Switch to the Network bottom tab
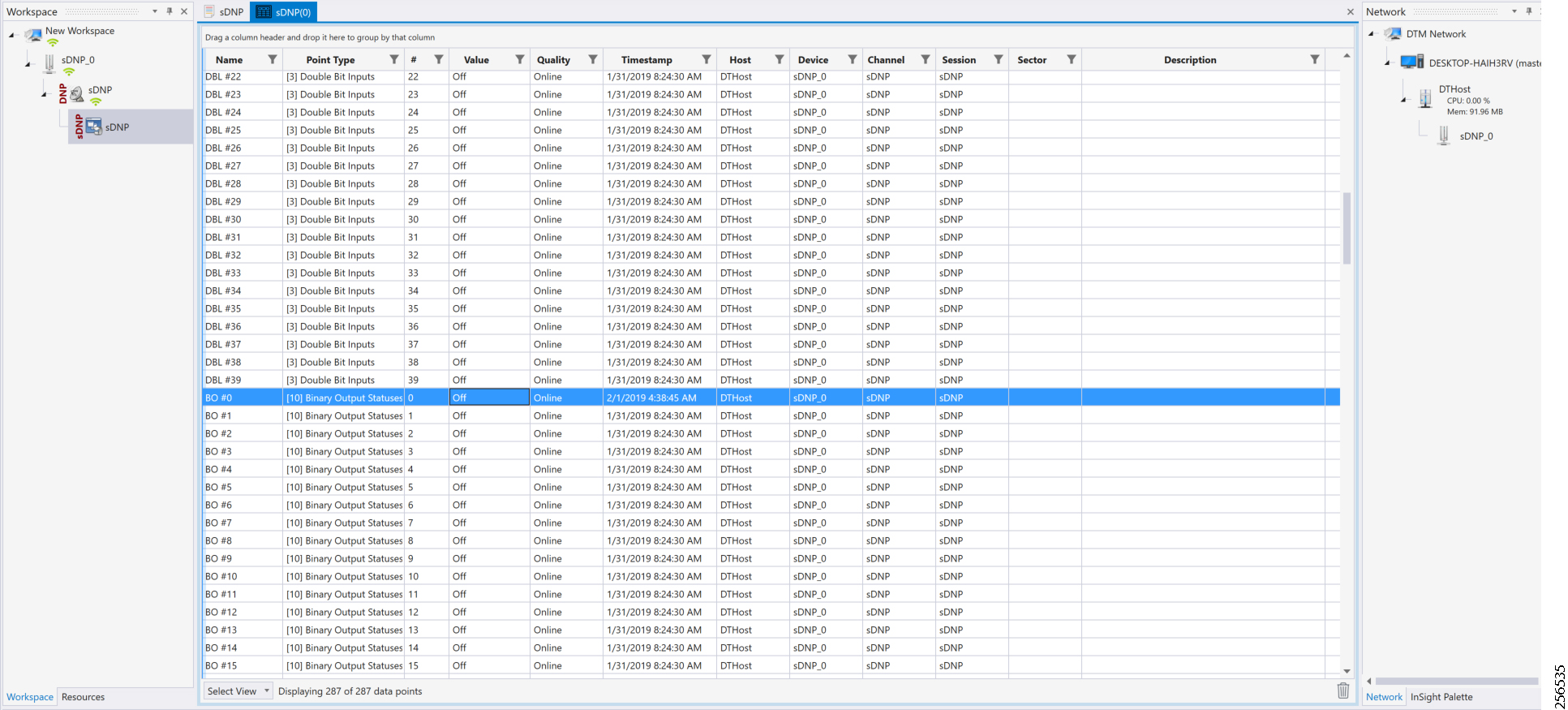 coord(1384,697)
